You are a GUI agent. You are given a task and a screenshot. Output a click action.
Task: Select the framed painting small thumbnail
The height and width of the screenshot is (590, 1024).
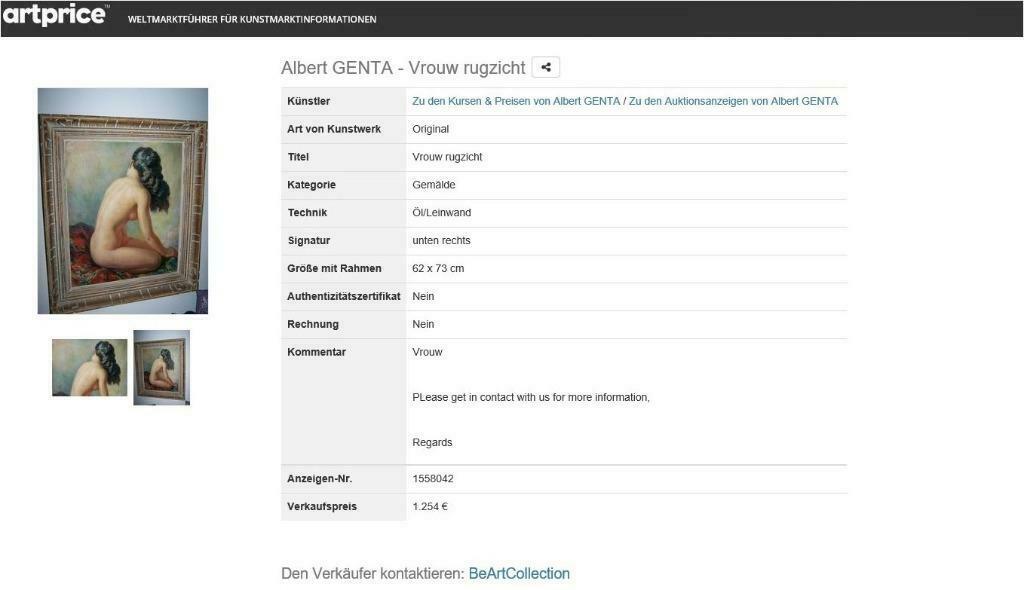tap(162, 367)
